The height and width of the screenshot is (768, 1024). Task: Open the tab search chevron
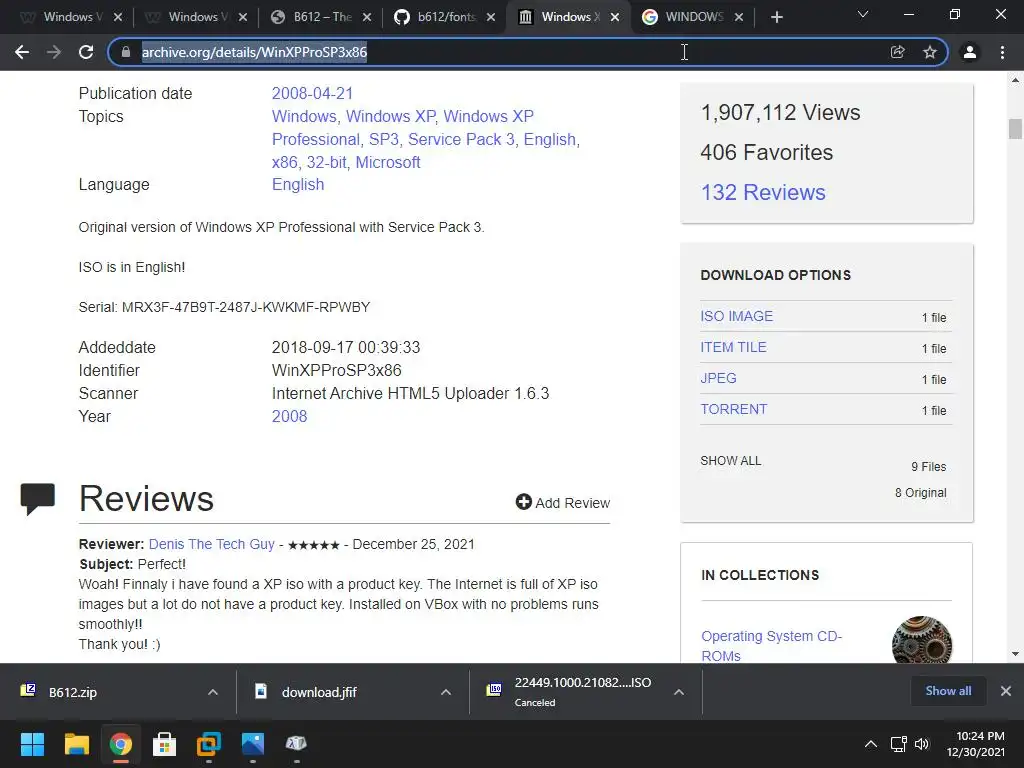click(x=863, y=14)
